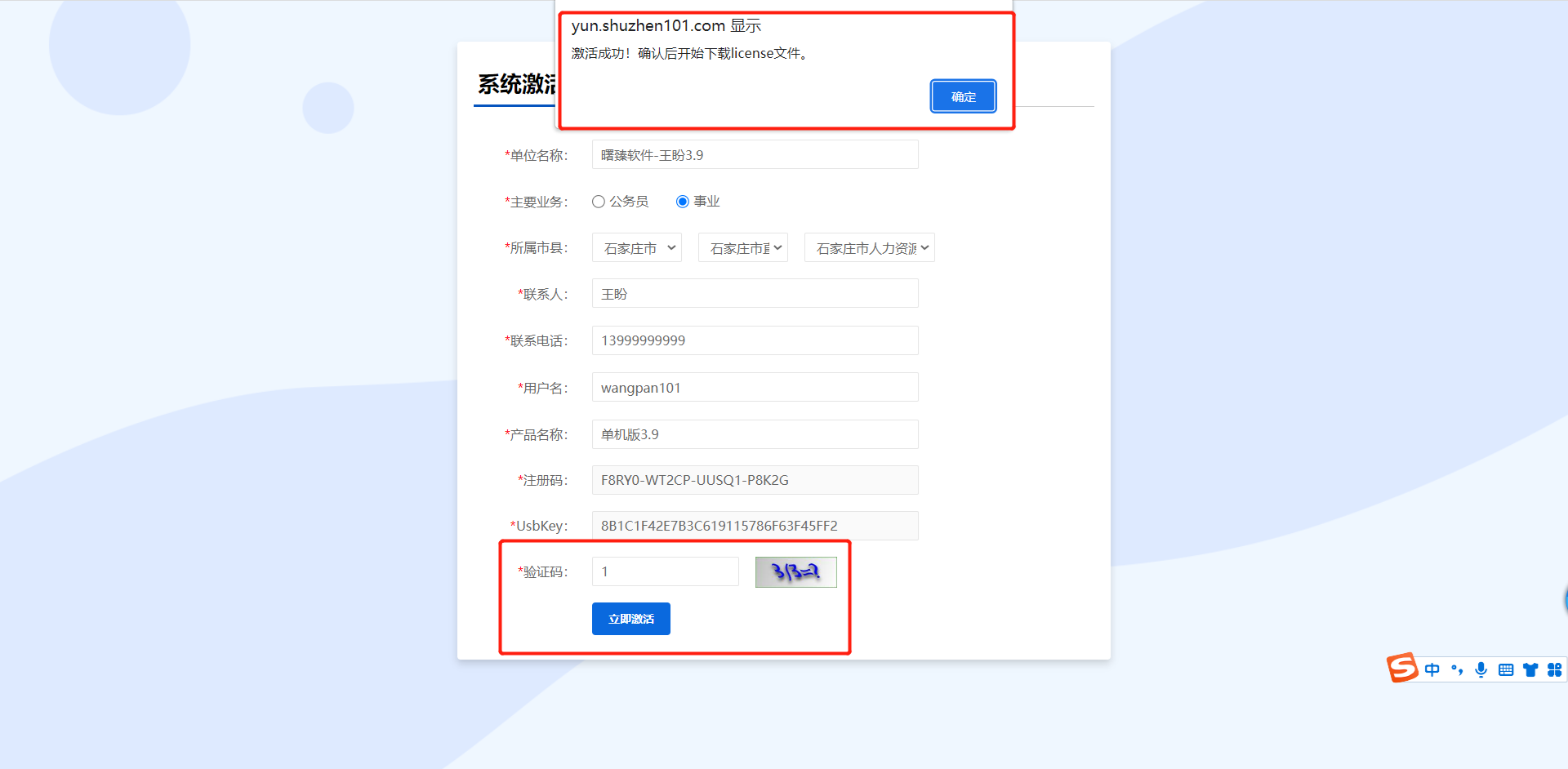
Task: Open the 石家庄市直 district dropdown
Action: pos(743,248)
